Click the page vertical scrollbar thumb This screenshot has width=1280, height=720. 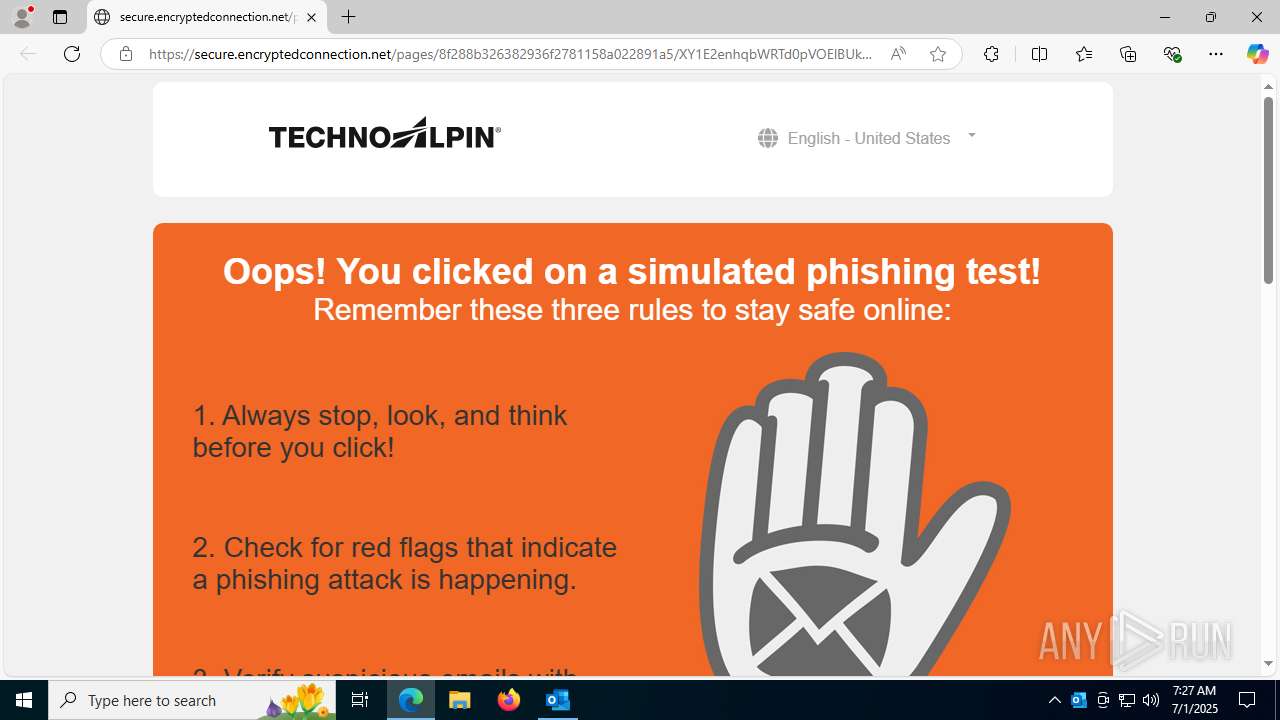point(1268,189)
